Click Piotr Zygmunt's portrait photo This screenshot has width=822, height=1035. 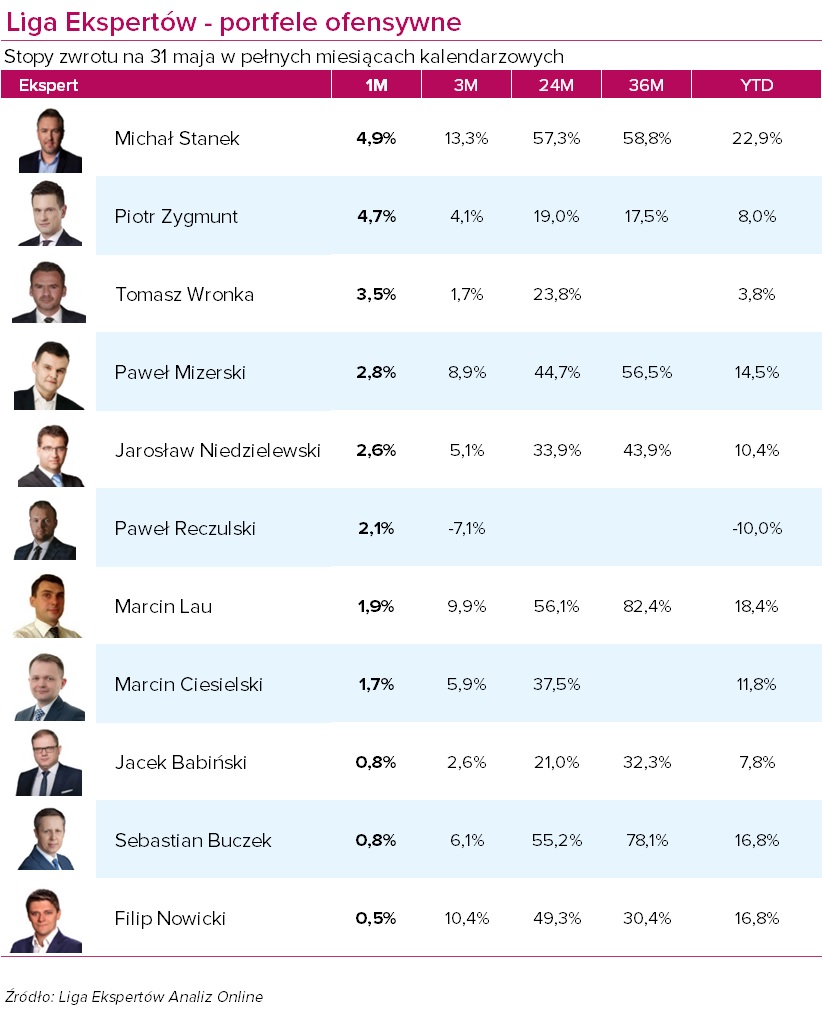tap(50, 216)
